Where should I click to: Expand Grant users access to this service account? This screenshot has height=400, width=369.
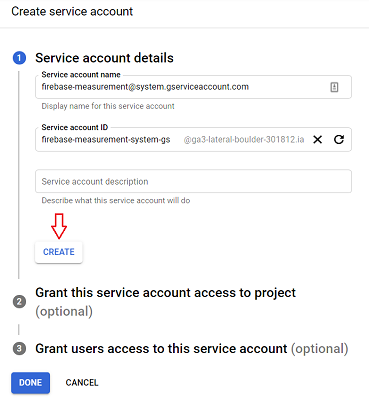tap(192, 349)
